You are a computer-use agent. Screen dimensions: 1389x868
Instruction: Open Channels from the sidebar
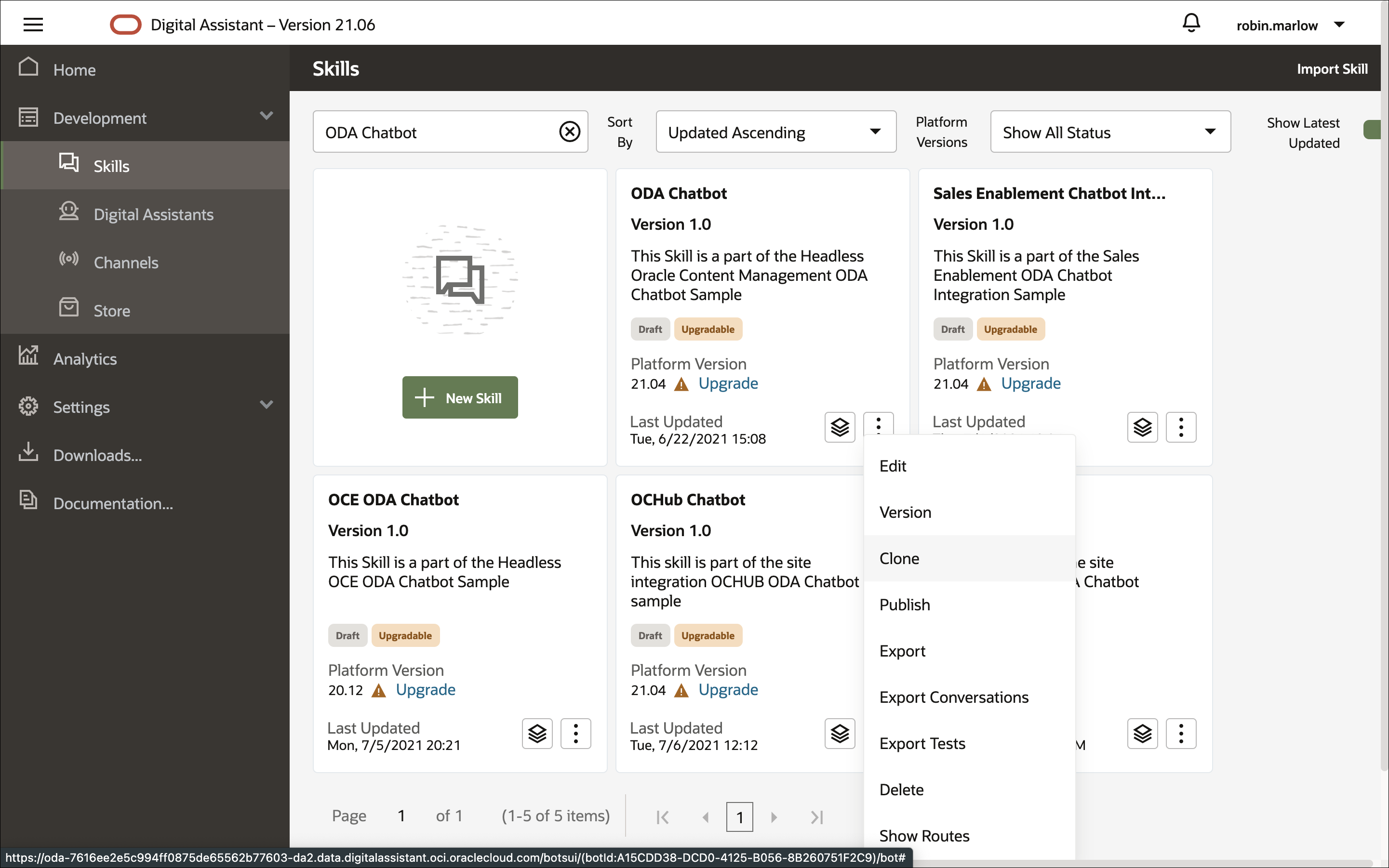126,262
